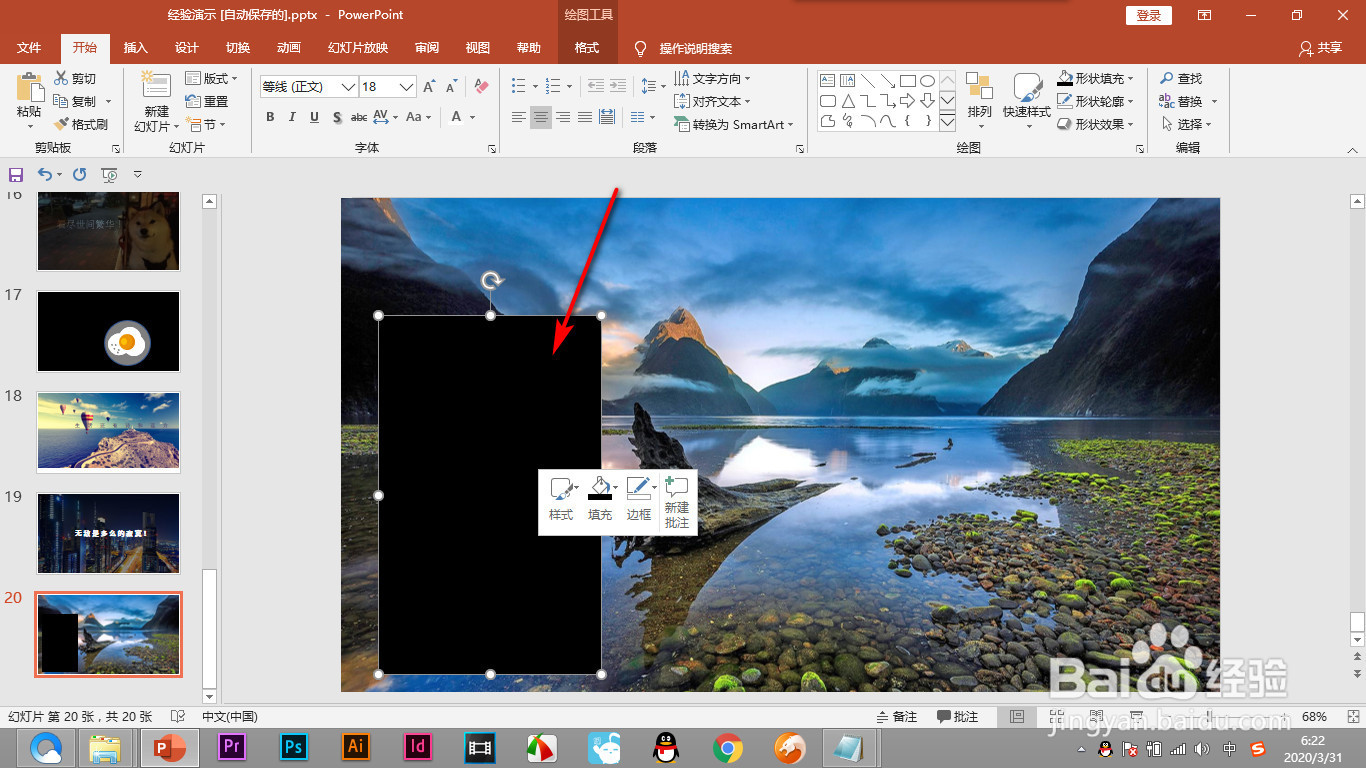Click the Sign in button

click(x=1149, y=15)
